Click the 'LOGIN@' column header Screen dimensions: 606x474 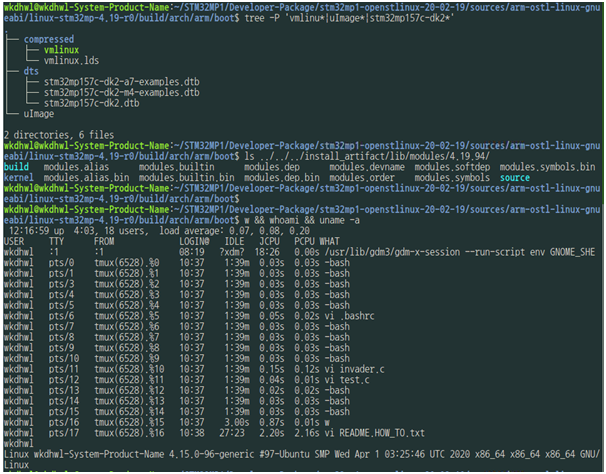click(x=194, y=241)
